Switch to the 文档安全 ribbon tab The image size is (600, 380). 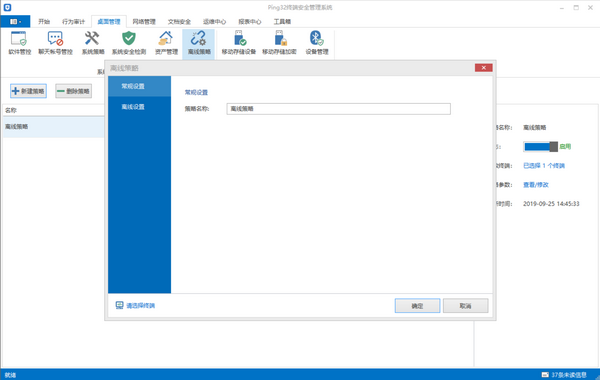pos(179,22)
